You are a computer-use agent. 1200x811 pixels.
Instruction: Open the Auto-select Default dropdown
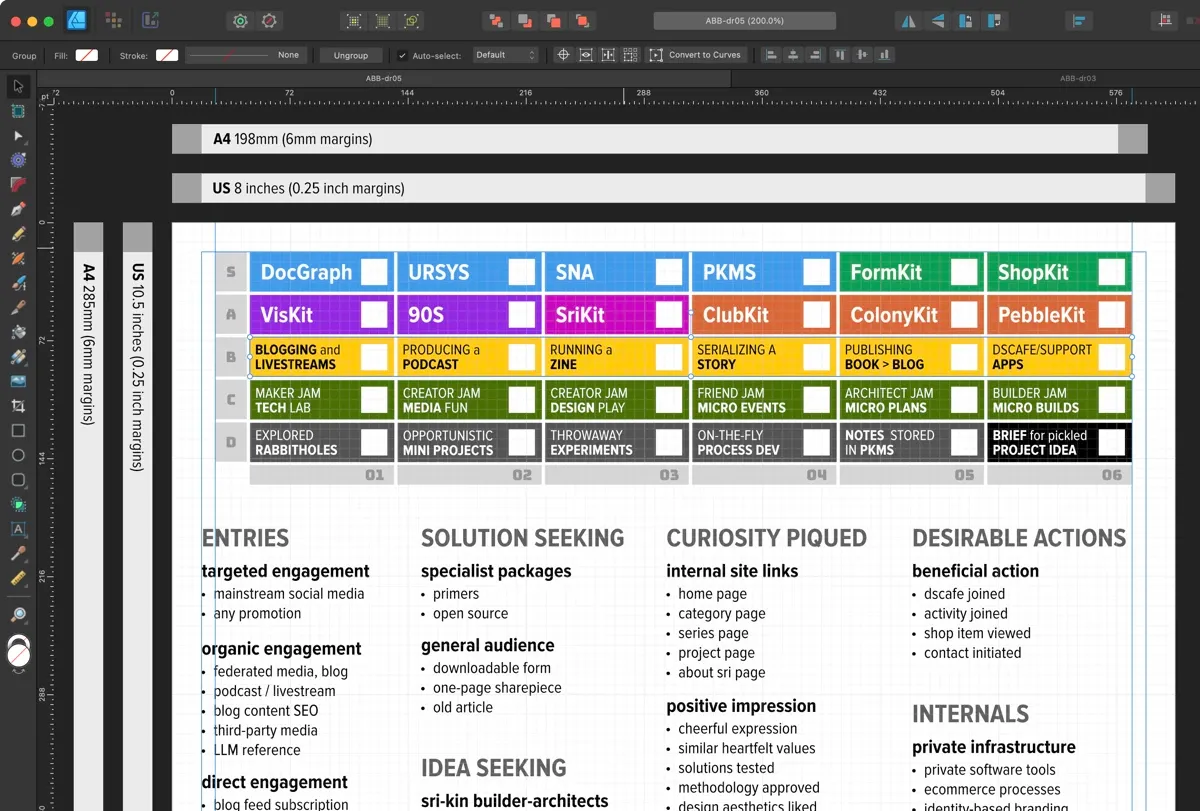point(505,55)
